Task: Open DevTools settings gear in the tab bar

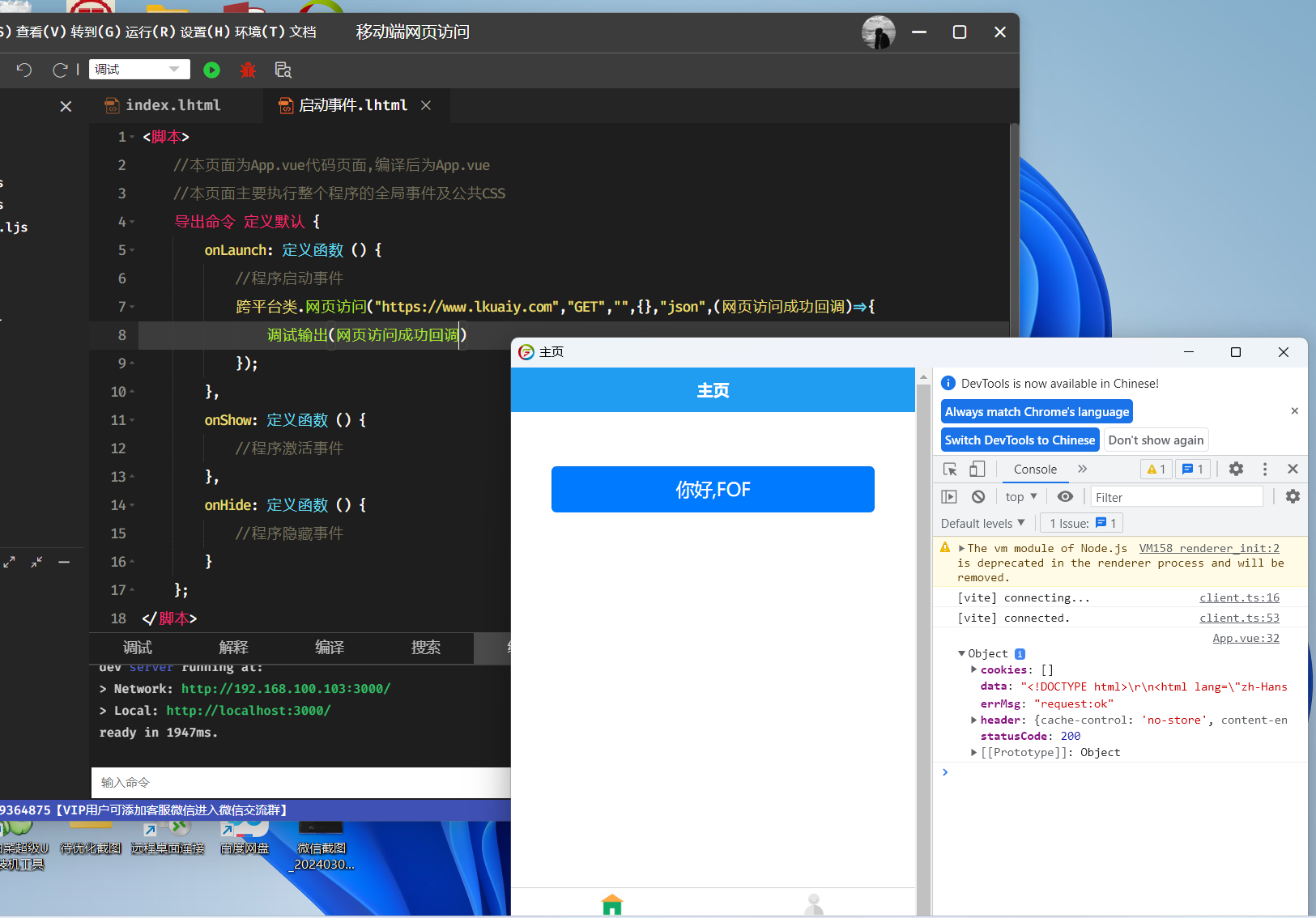Action: pyautogui.click(x=1236, y=469)
